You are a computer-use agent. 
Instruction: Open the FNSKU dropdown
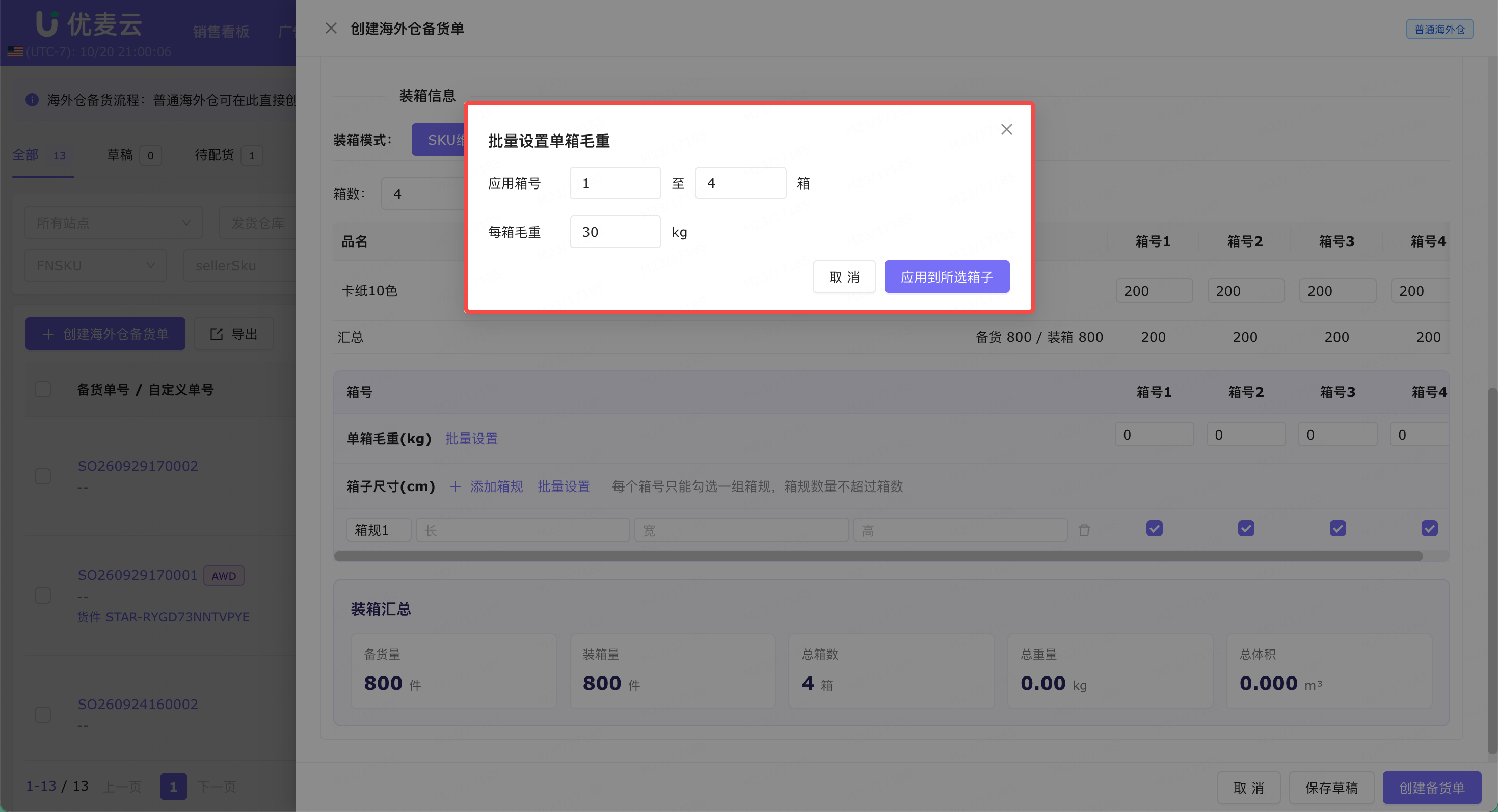pos(96,265)
